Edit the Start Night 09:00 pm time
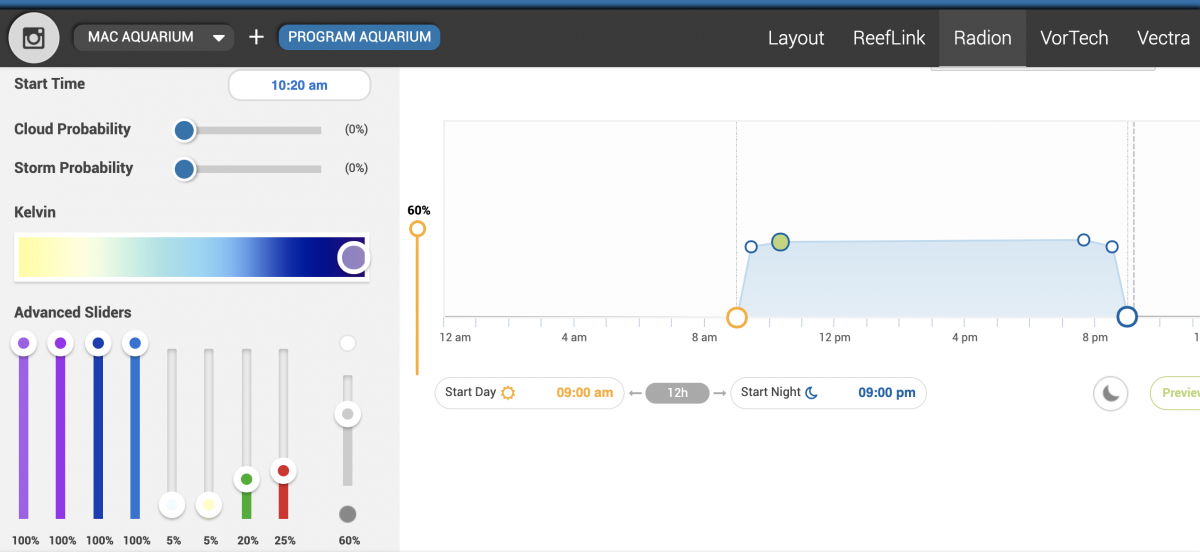Viewport: 1200px width, 552px height. pyautogui.click(x=887, y=393)
